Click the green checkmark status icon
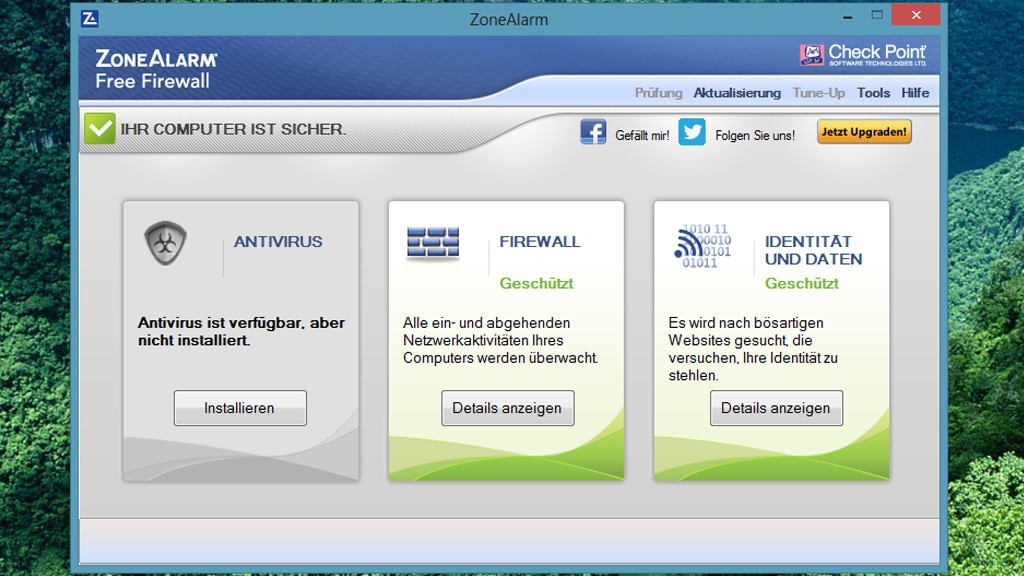1024x576 pixels. (100, 129)
